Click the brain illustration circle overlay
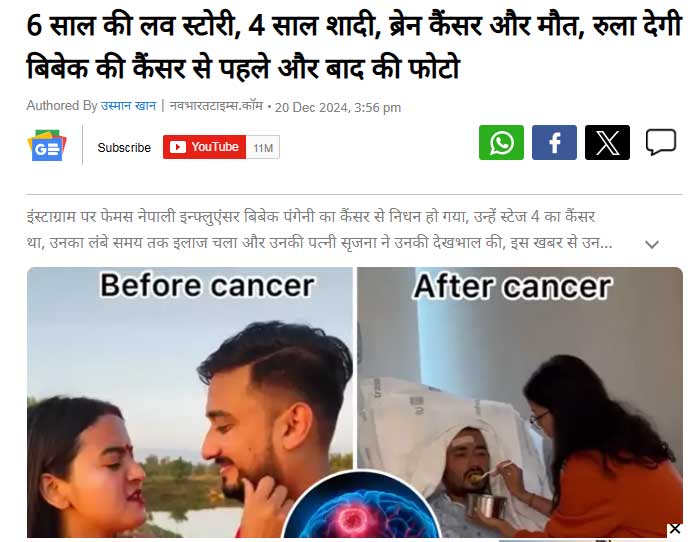Screen dimensions: 700x542 [360, 505]
